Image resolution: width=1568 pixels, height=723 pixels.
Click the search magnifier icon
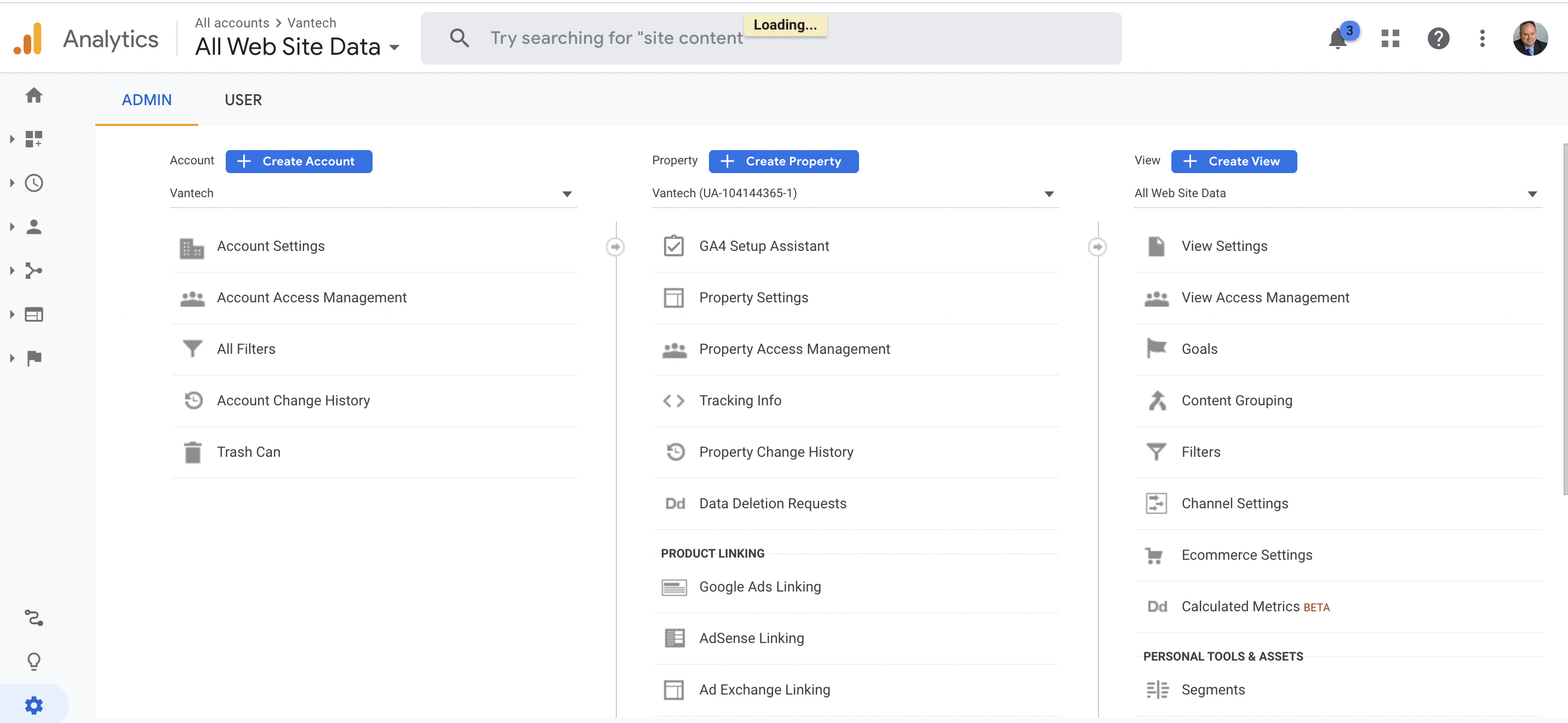point(460,38)
